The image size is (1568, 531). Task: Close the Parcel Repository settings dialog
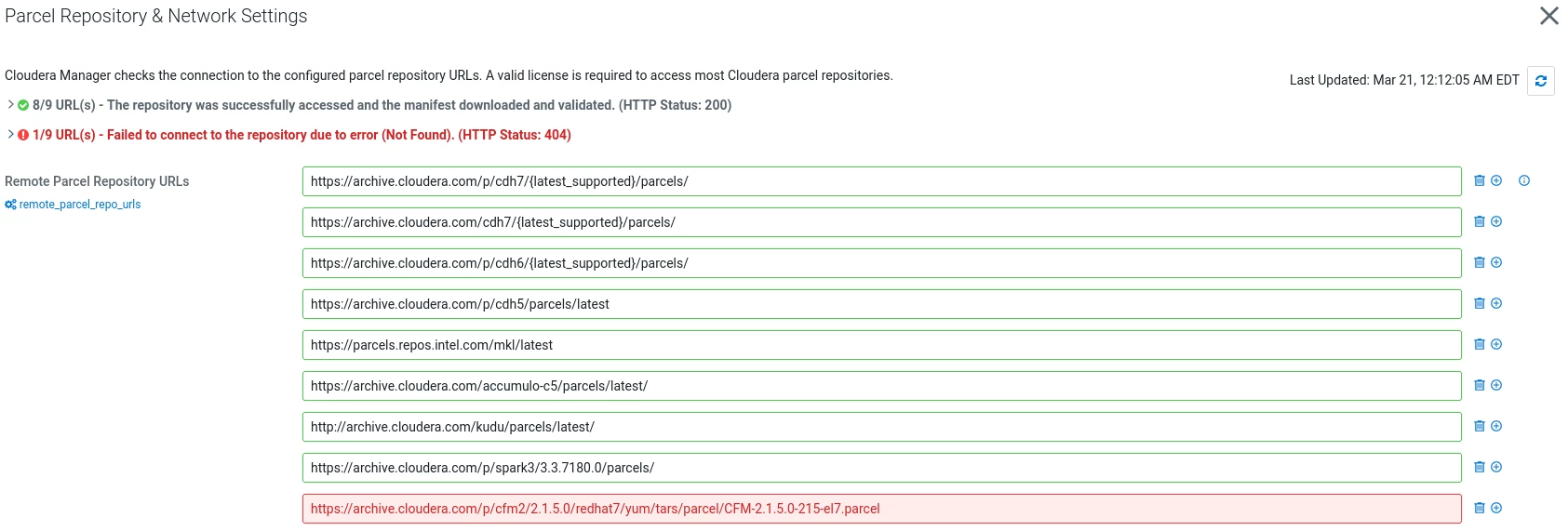[x=1549, y=16]
